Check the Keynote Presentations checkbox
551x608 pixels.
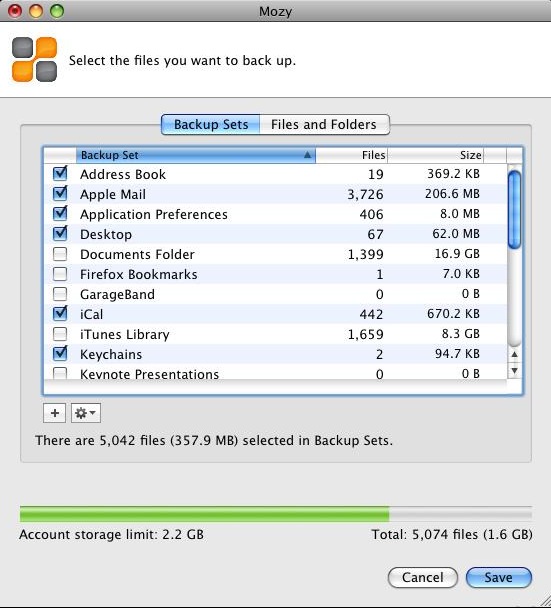60,373
